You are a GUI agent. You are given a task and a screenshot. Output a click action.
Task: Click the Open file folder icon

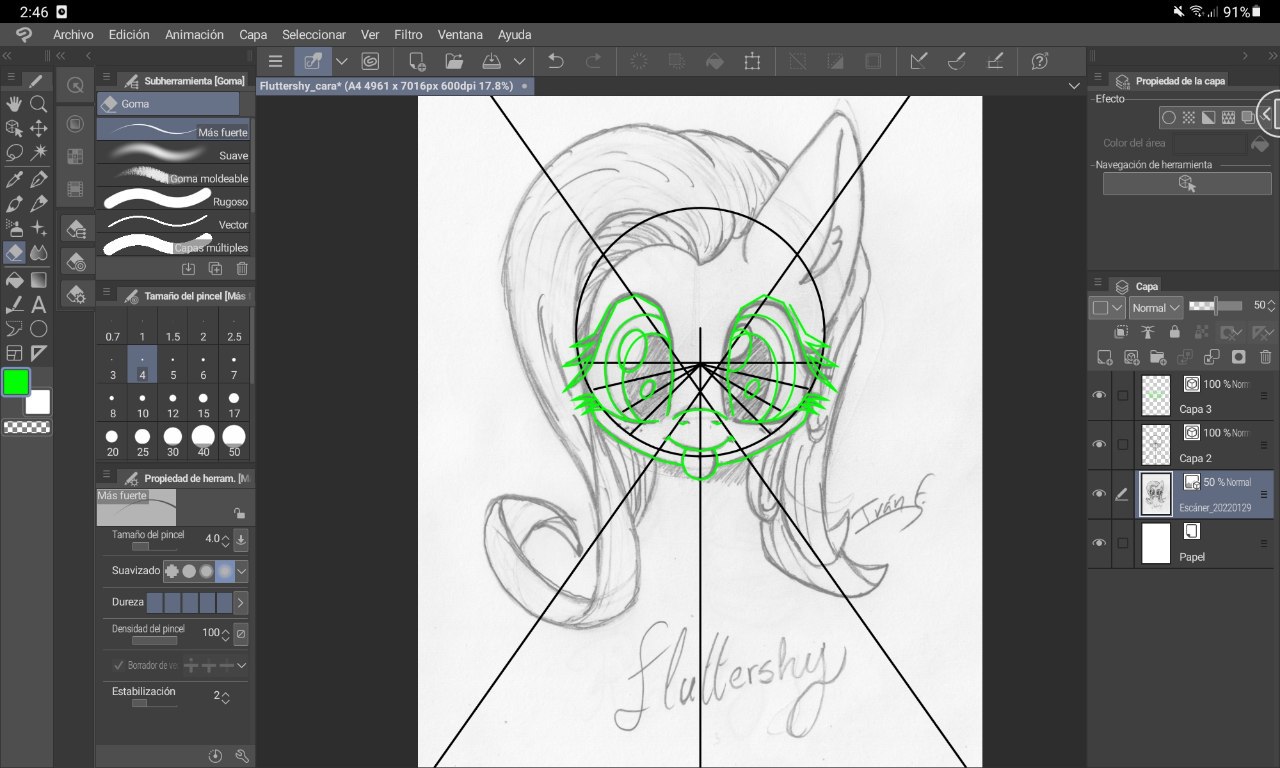tap(454, 61)
